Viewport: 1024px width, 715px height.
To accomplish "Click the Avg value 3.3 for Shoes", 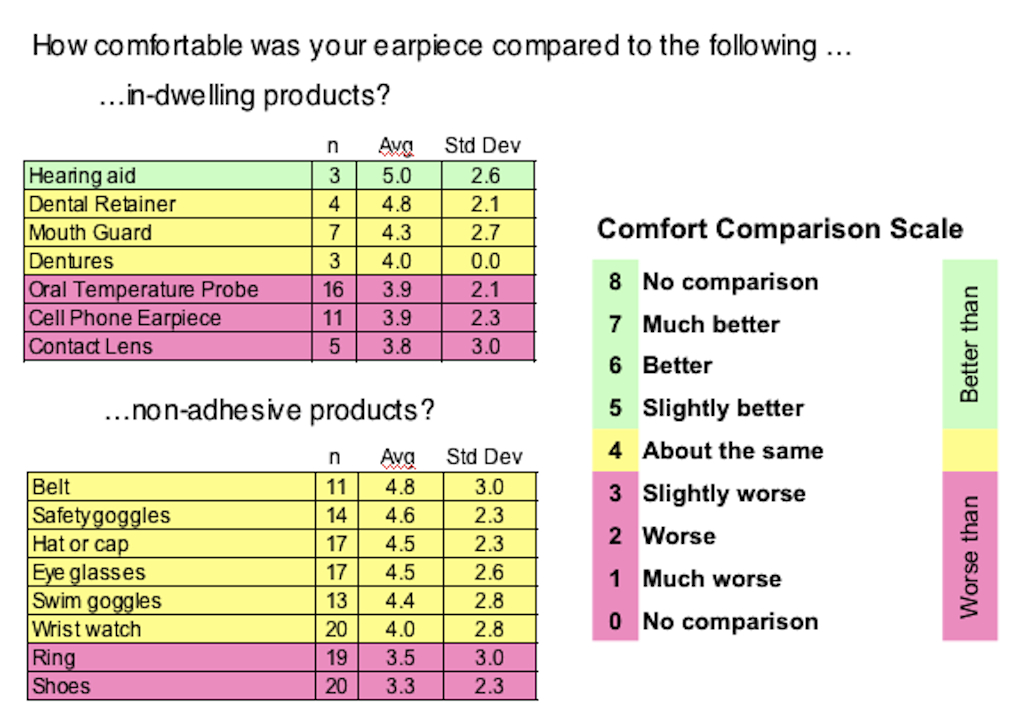I will coord(399,687).
